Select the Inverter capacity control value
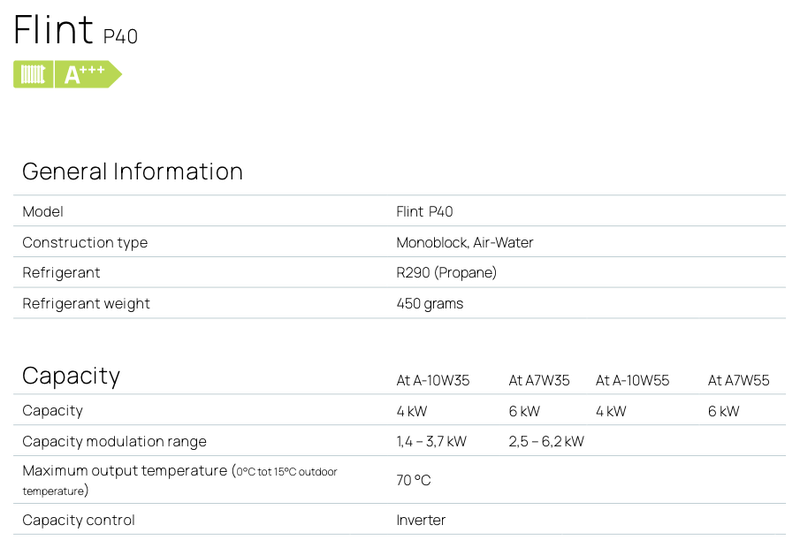 pyautogui.click(x=421, y=520)
